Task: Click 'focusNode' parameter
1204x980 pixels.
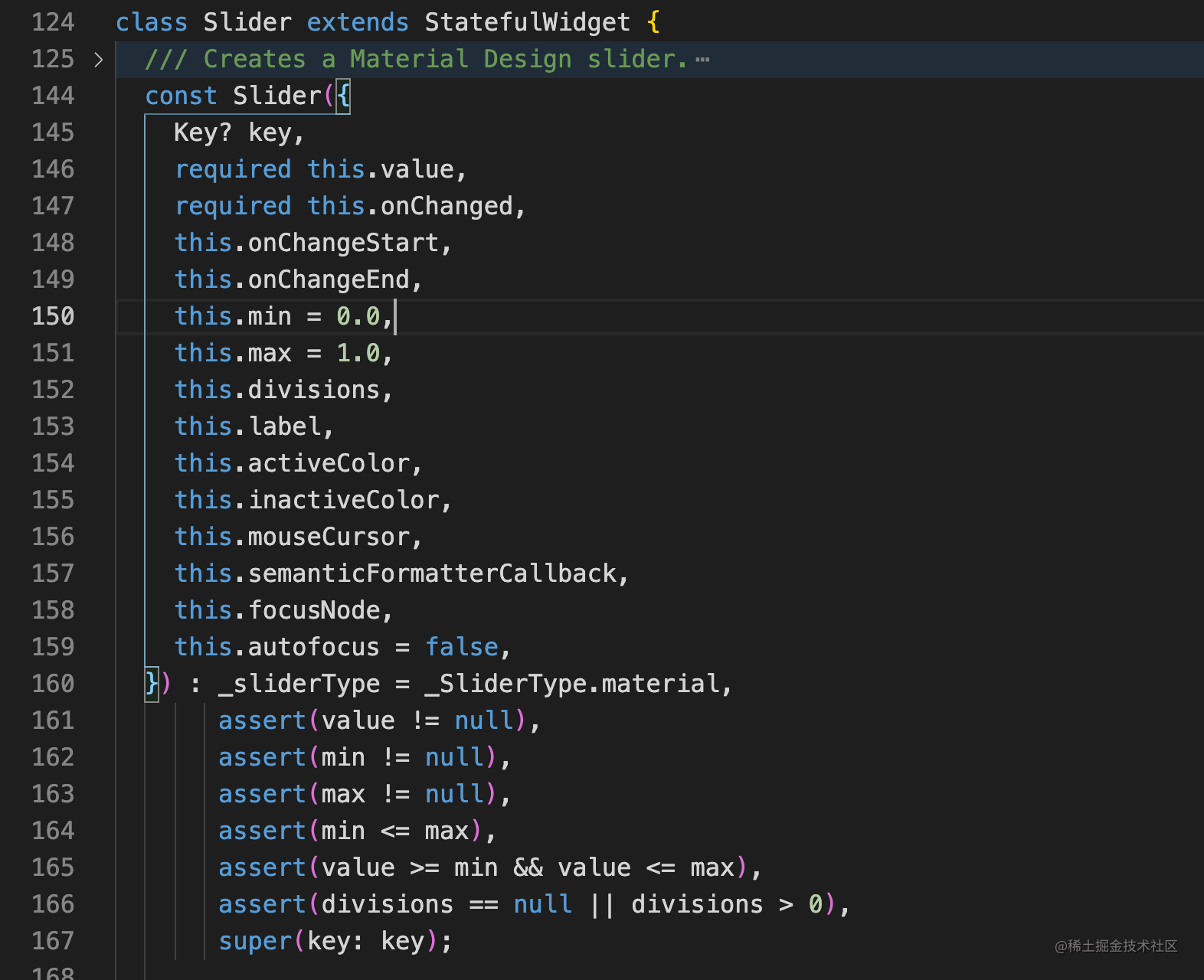Action: [x=314, y=610]
